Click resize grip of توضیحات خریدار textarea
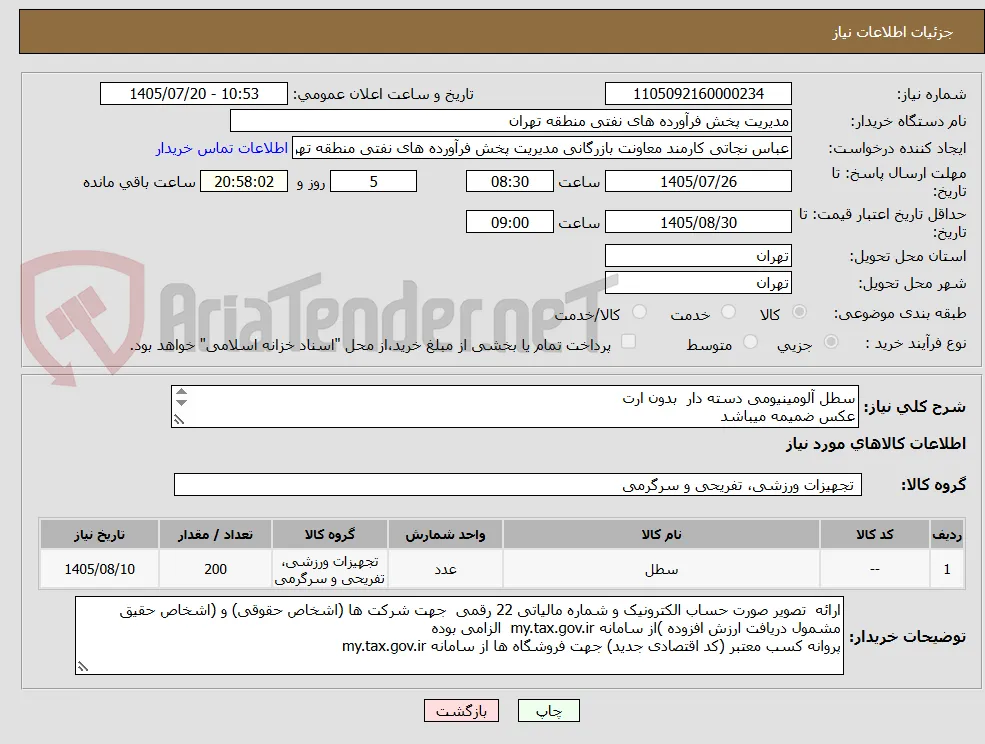 pyautogui.click(x=83, y=667)
